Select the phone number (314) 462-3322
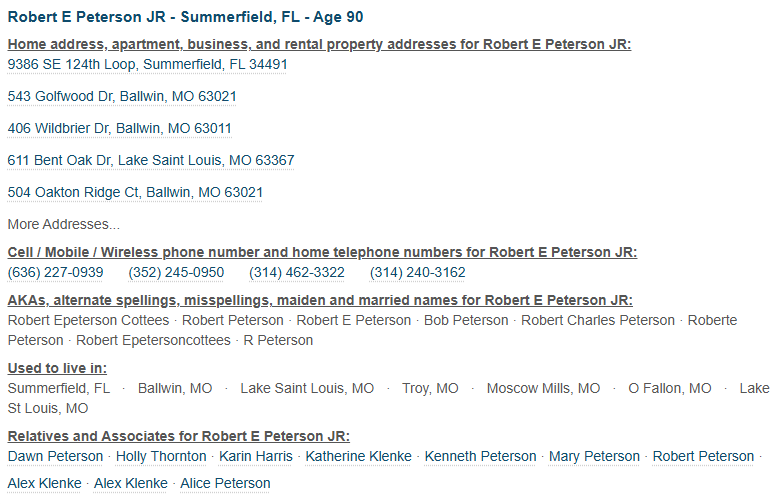 point(297,272)
